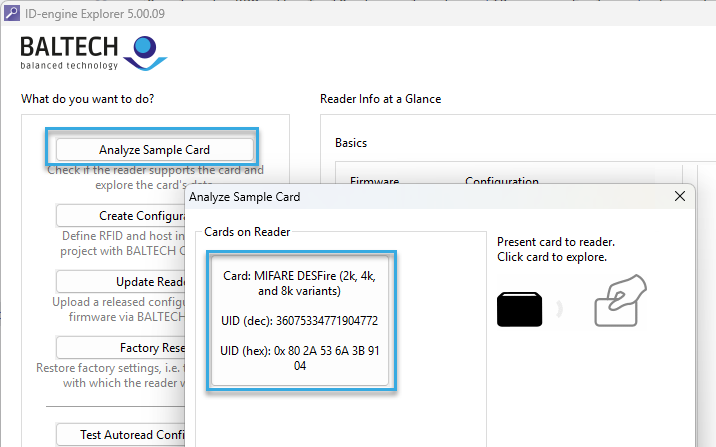Click the 'Define RFID and host' description text
Viewport: 716px width, 447px height.
[x=123, y=243]
